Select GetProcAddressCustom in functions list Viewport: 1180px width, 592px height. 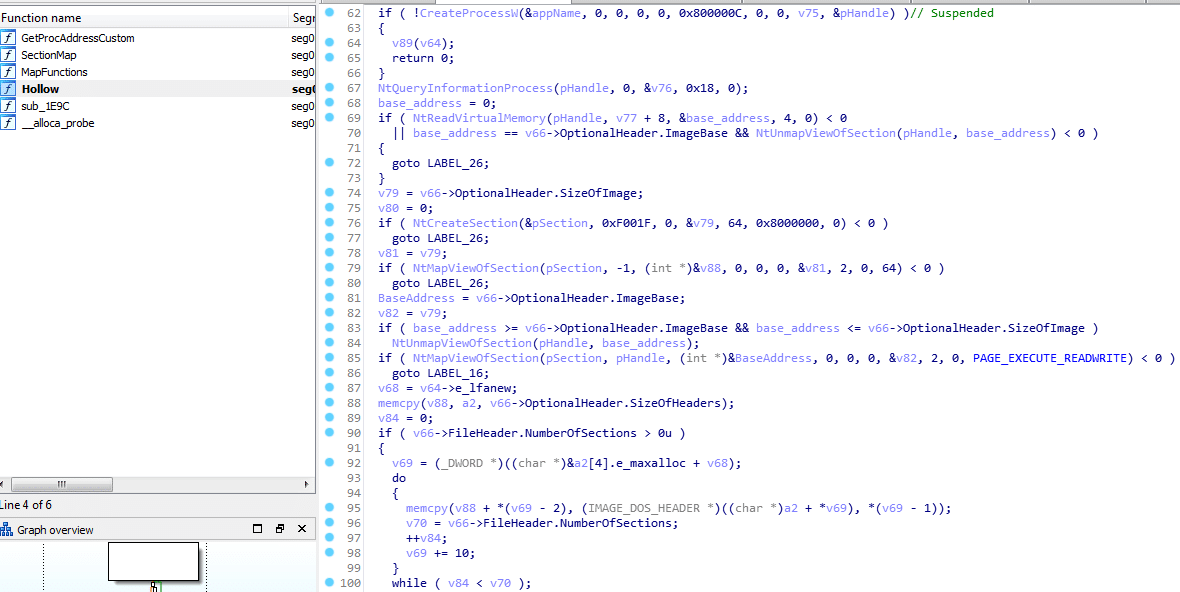pyautogui.click(x=78, y=38)
